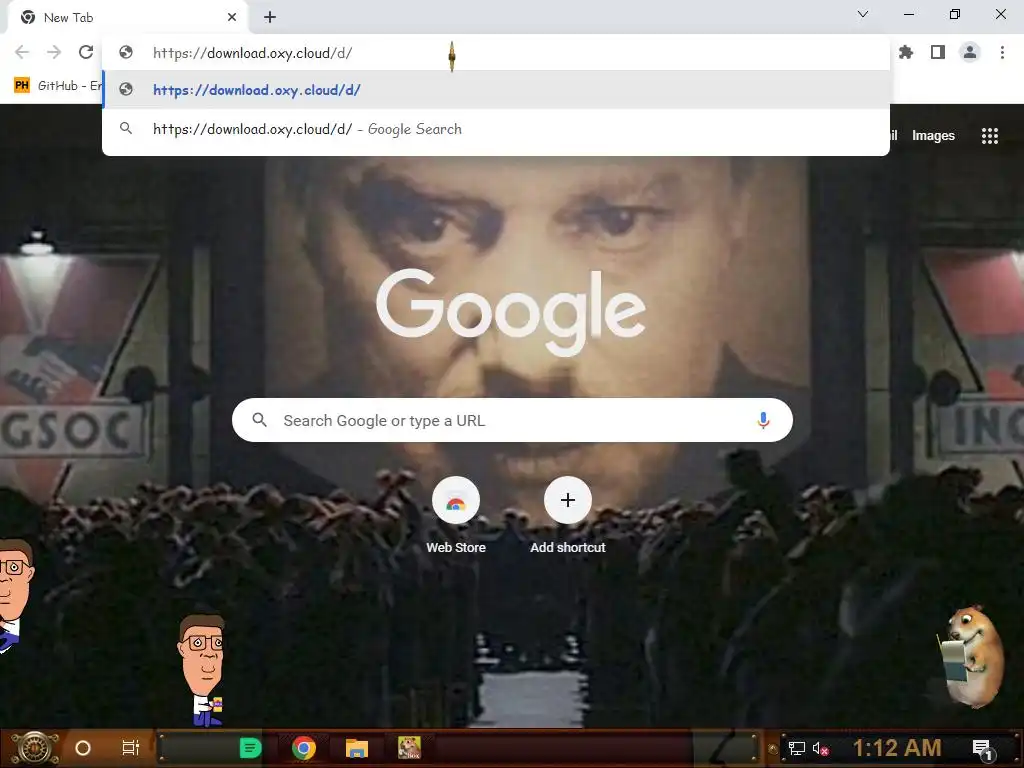Screen dimensions: 1024x768
Task: Open the Web Store shortcut label
Action: click(x=456, y=547)
